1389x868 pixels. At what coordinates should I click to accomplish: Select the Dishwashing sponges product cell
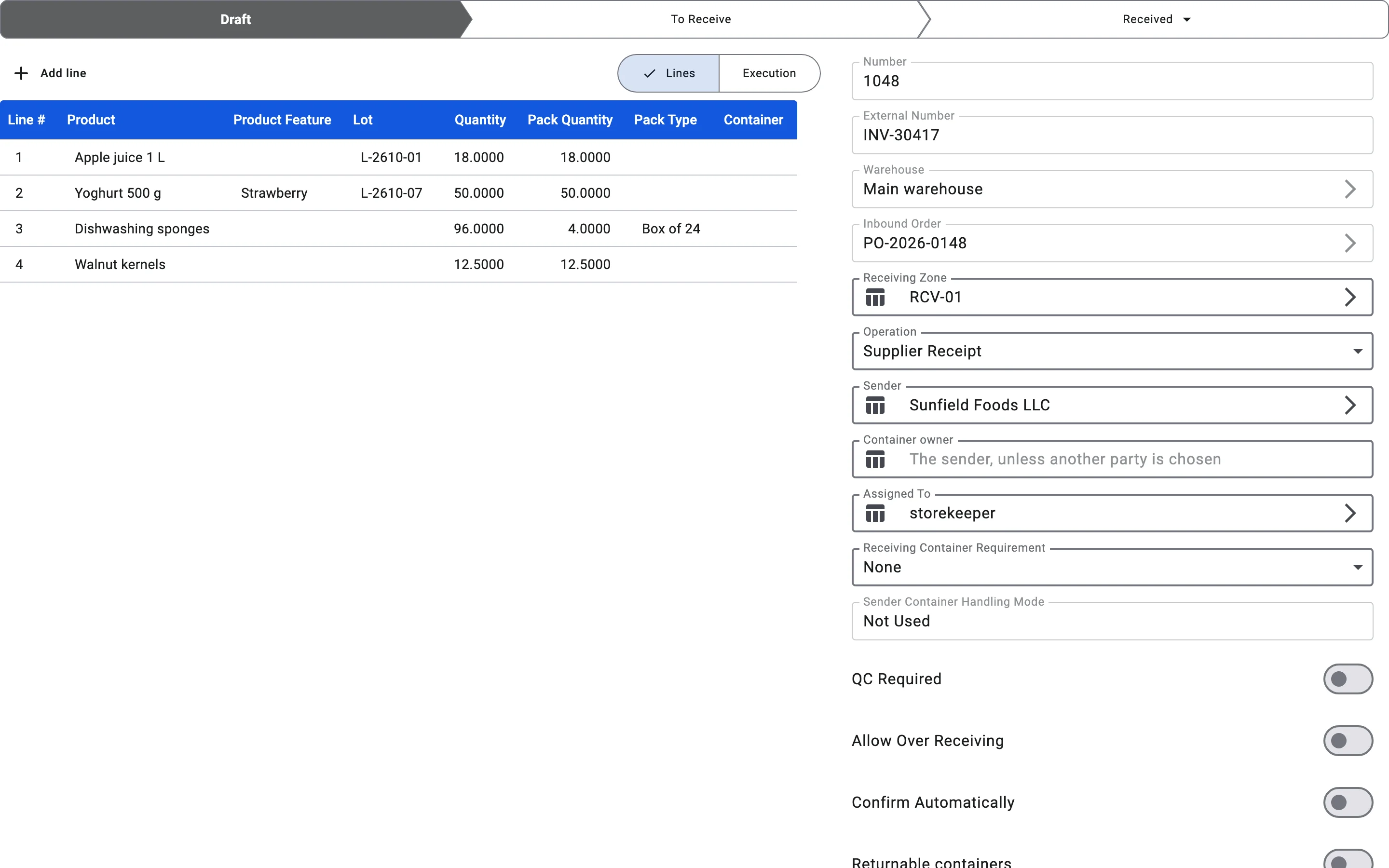click(142, 229)
